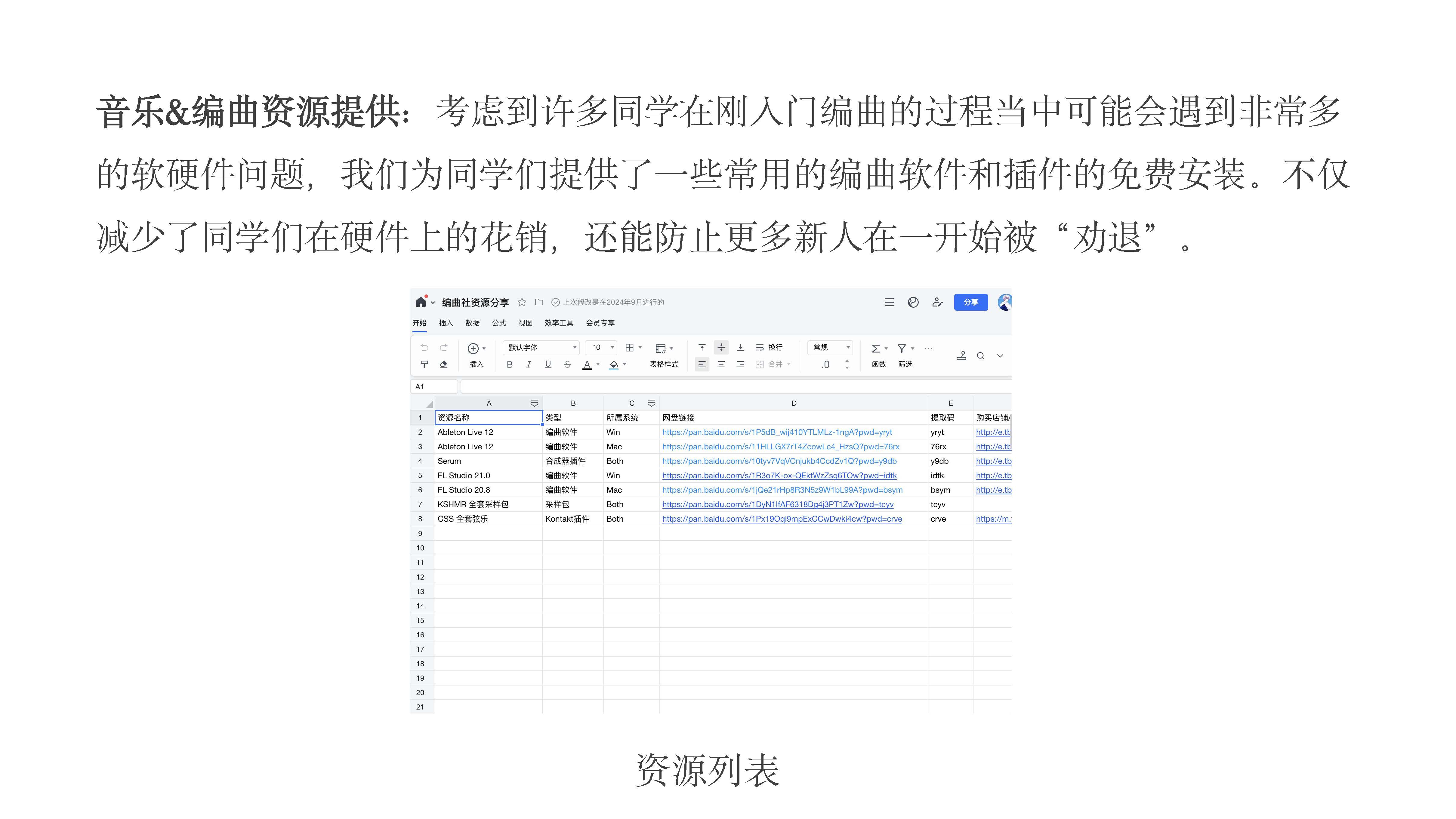Click the blue 分享 button
Image resolution: width=1456 pixels, height=819 pixels.
point(970,302)
